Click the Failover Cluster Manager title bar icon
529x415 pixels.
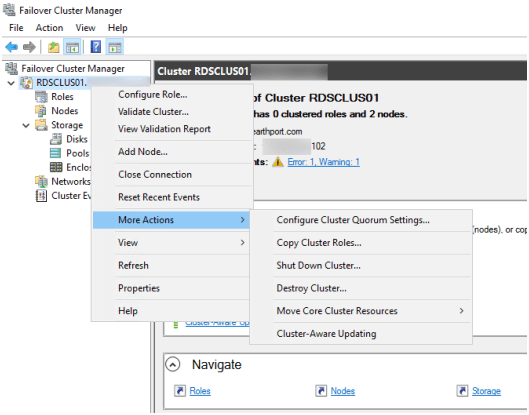(9, 10)
